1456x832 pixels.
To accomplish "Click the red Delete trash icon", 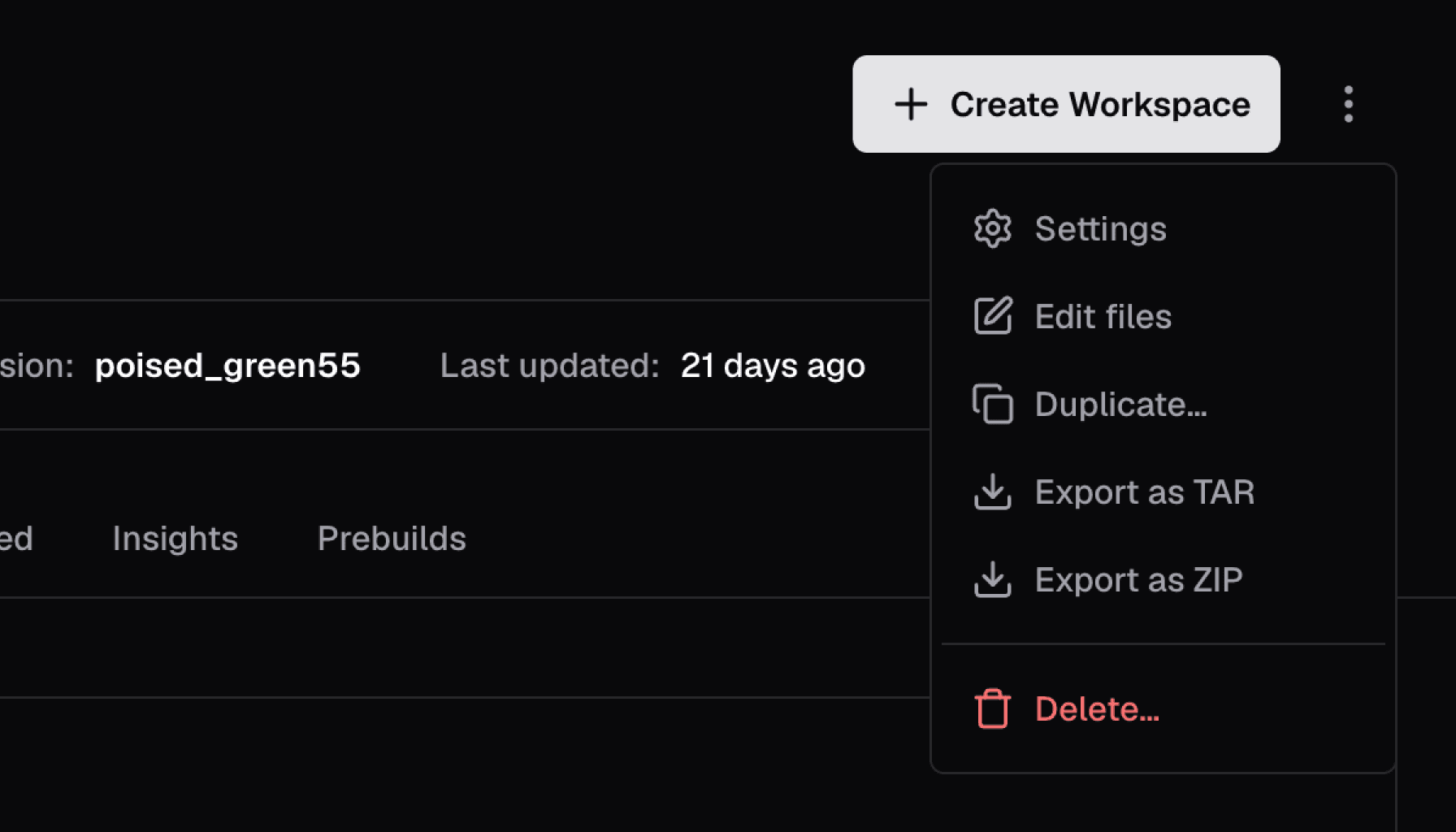I will point(992,708).
